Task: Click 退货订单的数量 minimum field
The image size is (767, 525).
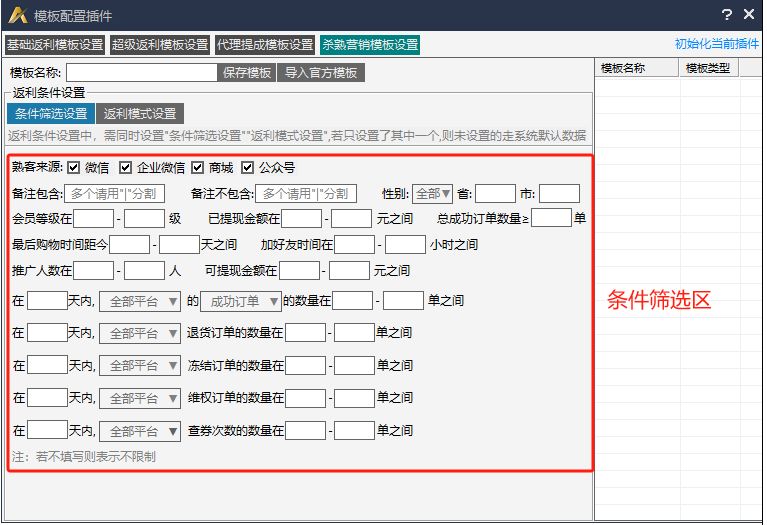Action: (305, 333)
